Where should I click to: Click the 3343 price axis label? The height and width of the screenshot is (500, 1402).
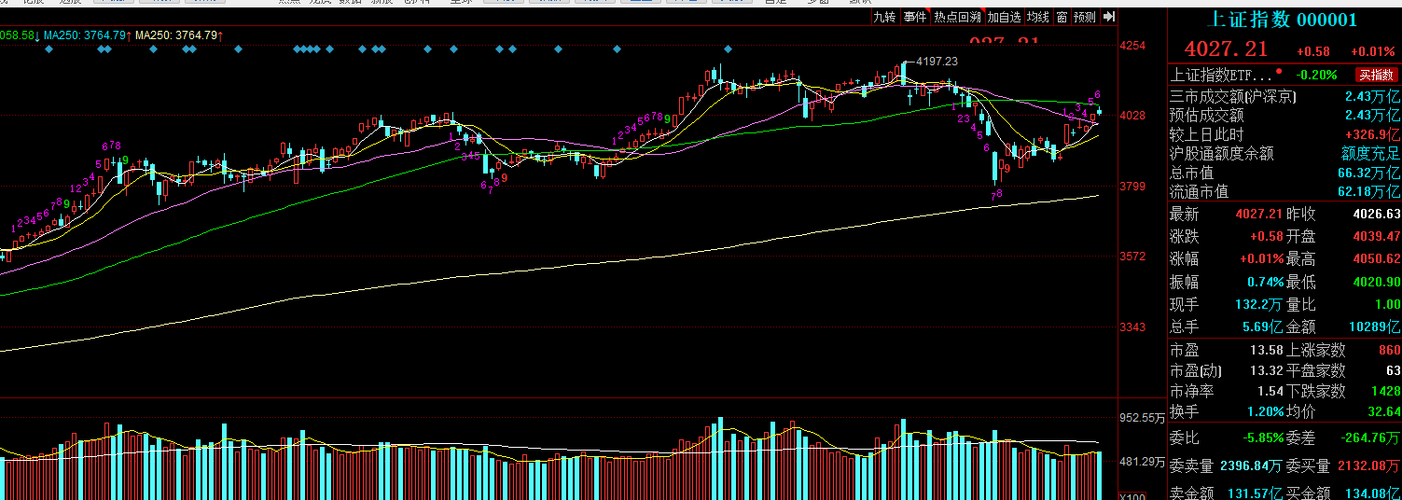point(1132,327)
